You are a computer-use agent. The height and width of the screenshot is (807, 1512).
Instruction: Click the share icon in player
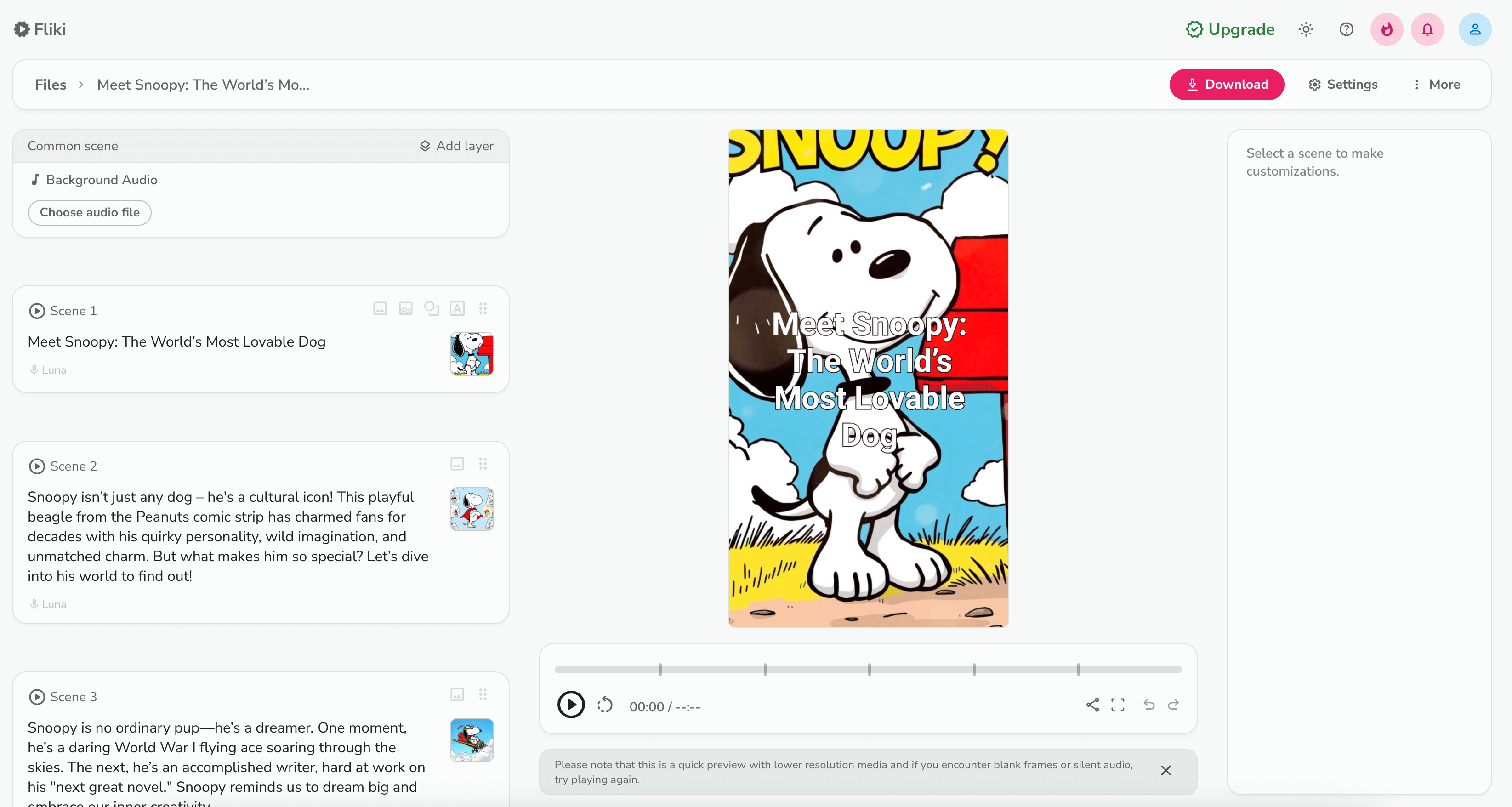pyautogui.click(x=1092, y=705)
